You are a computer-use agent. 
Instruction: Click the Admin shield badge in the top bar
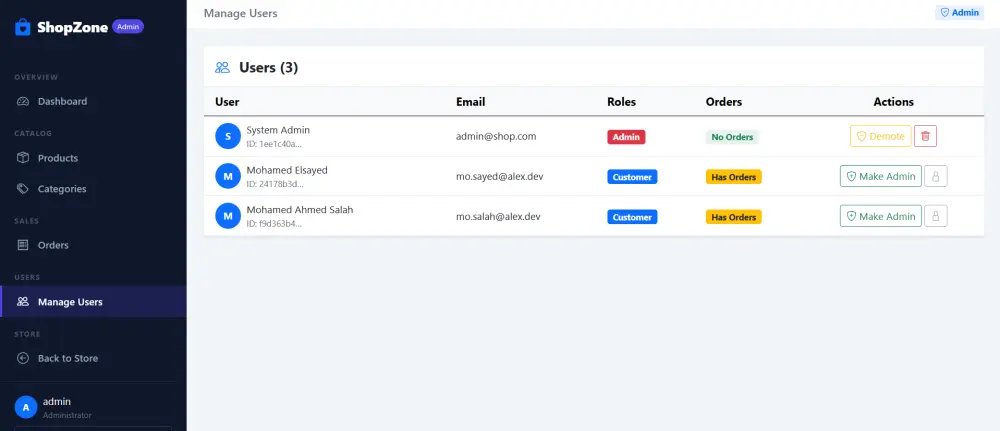(x=960, y=13)
